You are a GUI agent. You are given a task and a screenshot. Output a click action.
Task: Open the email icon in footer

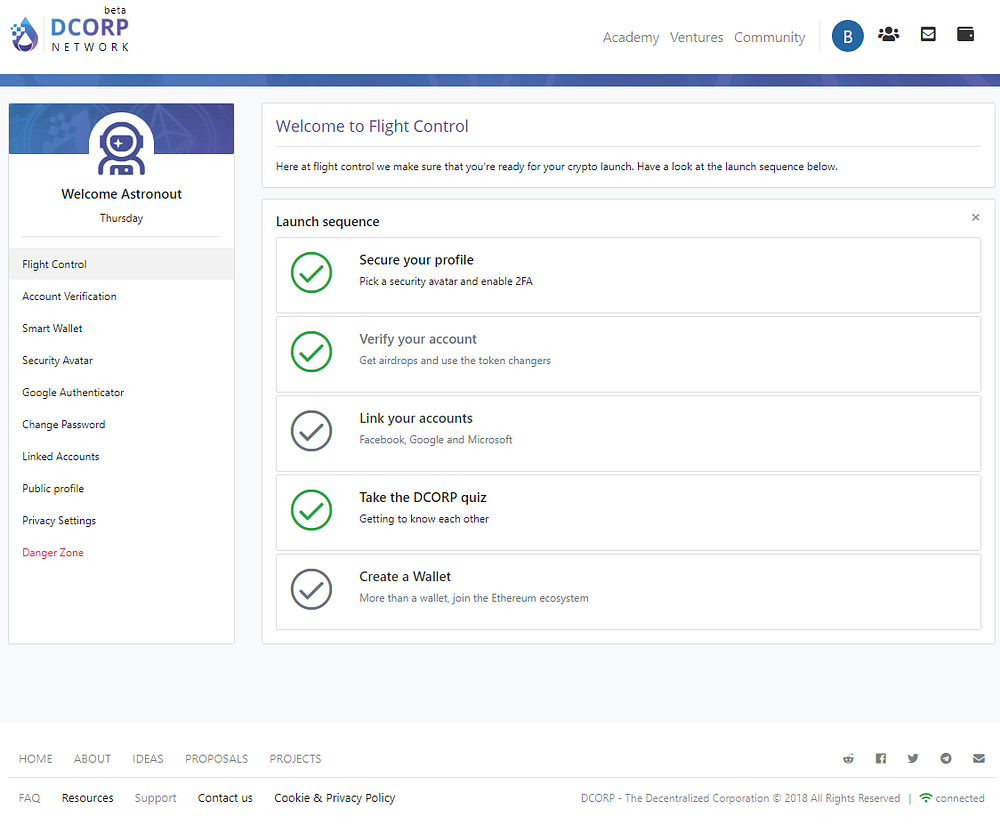pos(979,758)
